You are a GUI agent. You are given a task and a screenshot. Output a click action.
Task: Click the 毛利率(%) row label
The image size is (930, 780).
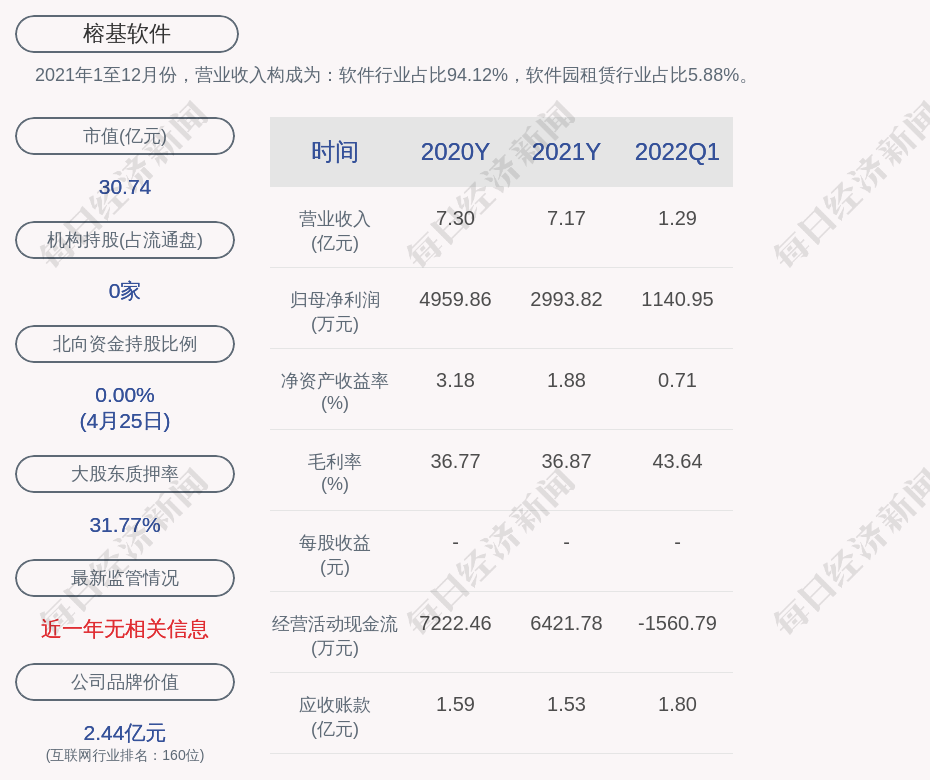(x=335, y=473)
